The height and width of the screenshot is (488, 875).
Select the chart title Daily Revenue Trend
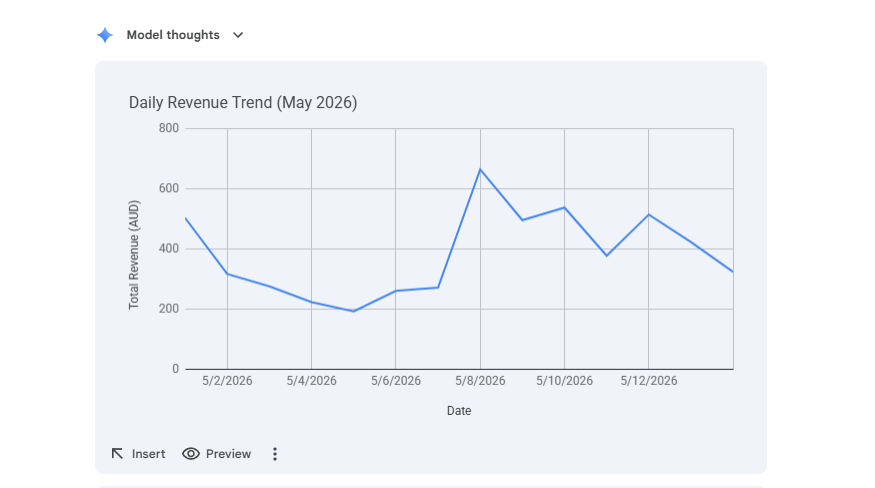click(x=243, y=103)
